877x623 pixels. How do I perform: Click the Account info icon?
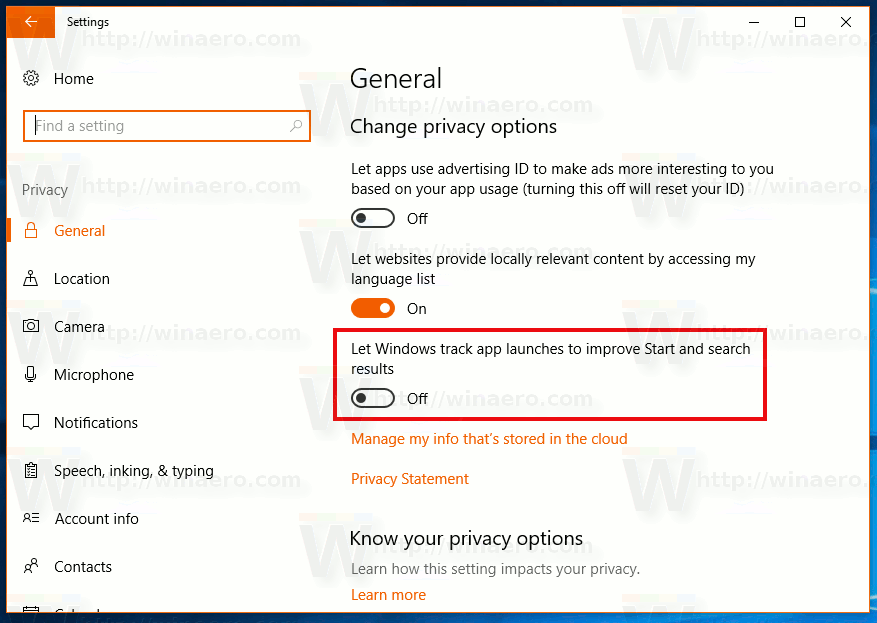[x=31, y=518]
